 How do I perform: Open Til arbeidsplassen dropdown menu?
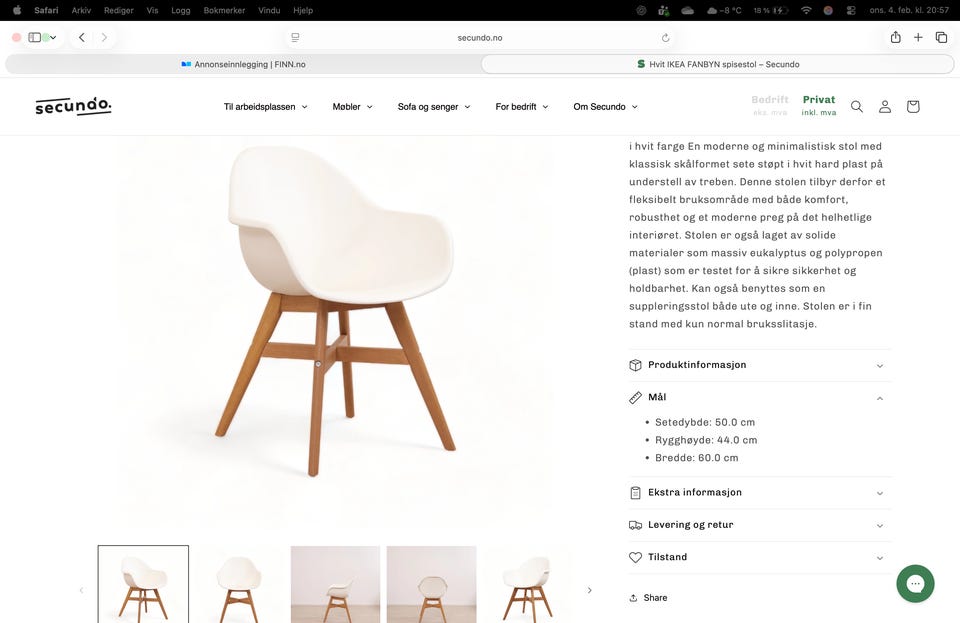point(265,106)
